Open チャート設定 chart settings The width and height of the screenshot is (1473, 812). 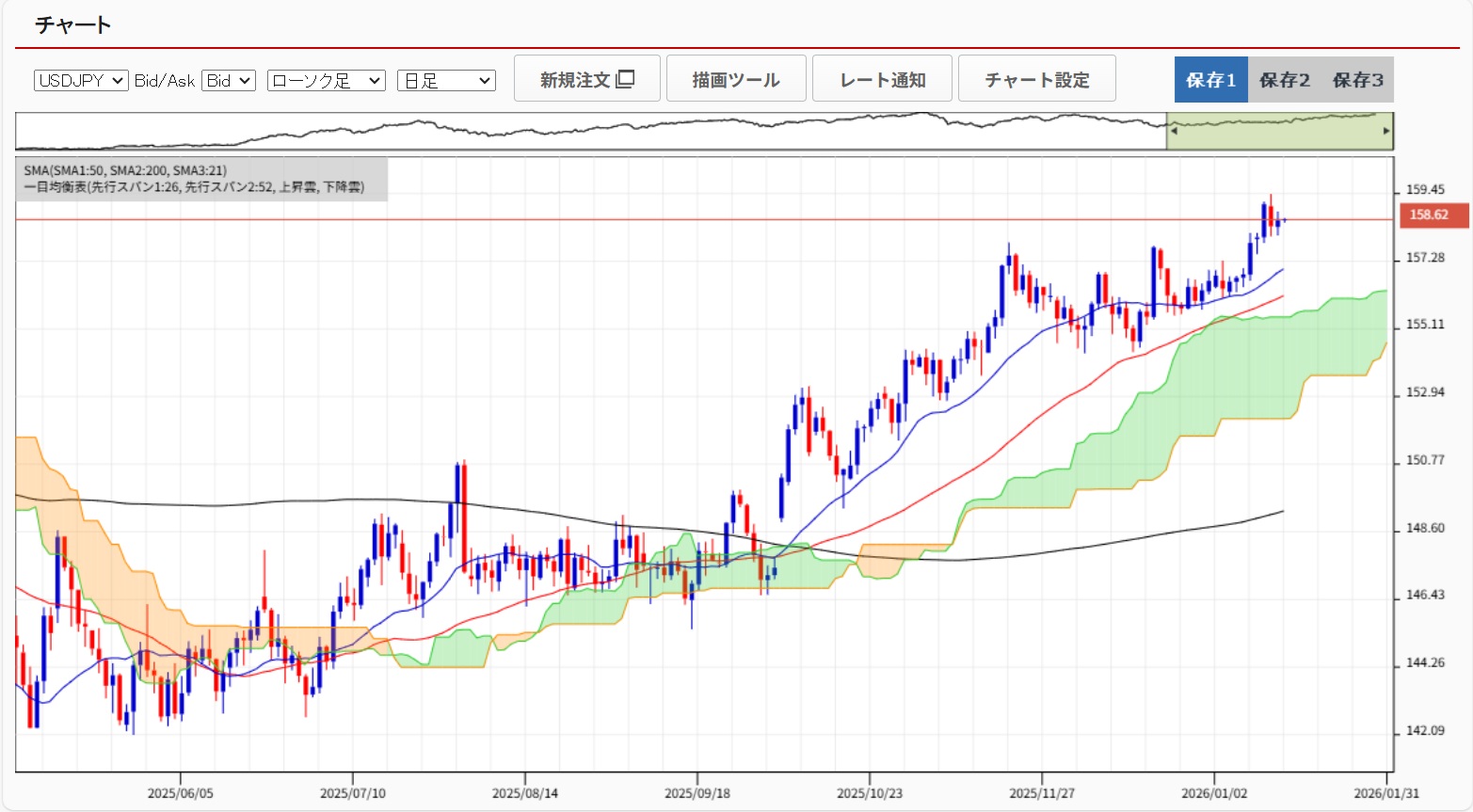(x=1036, y=79)
